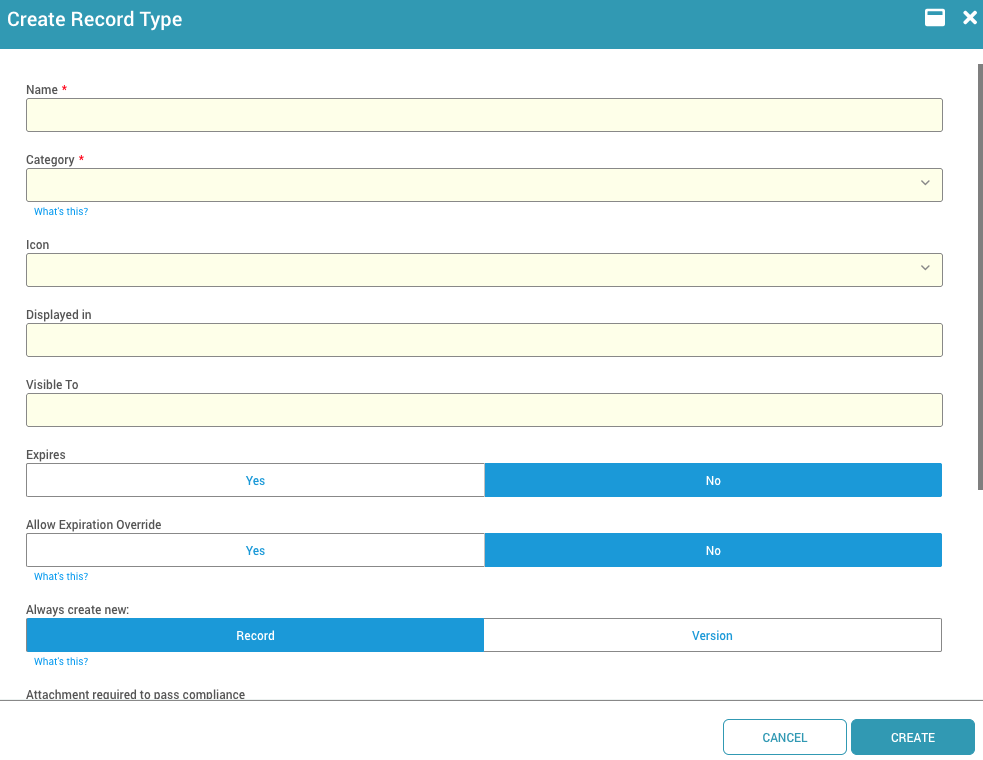This screenshot has height=760, width=983.
Task: Click the Icon dropdown chevron arrow
Action: (x=925, y=268)
